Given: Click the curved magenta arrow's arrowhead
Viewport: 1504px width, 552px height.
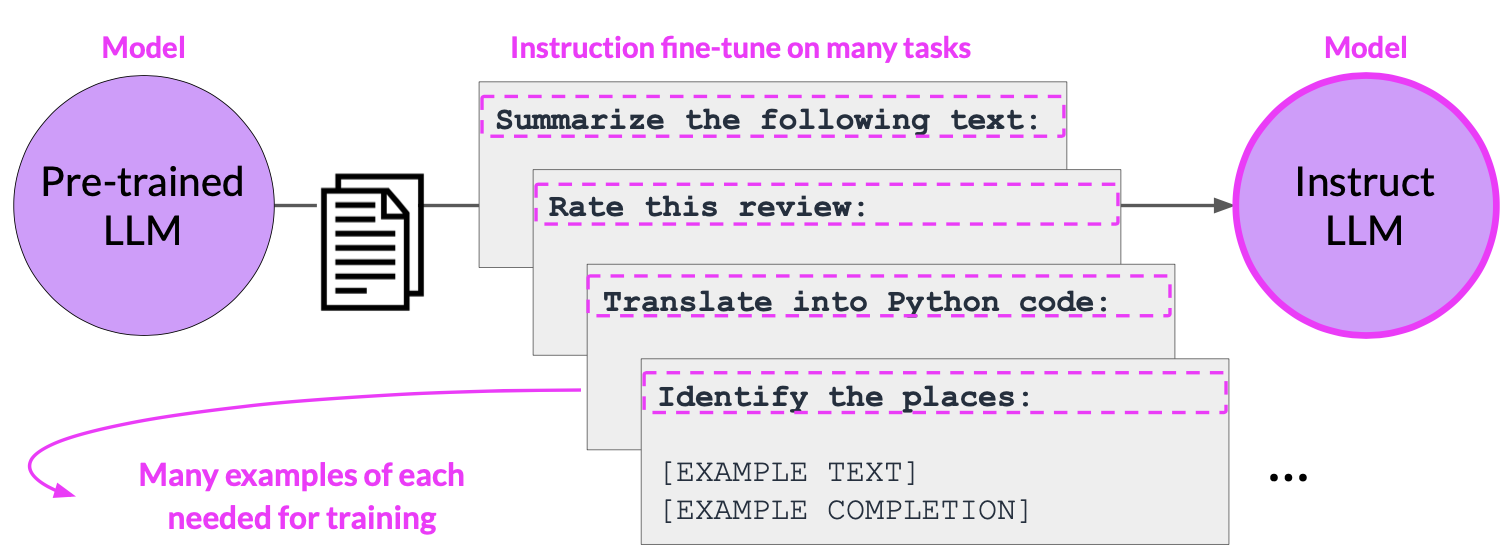Looking at the screenshot, I should click(64, 490).
